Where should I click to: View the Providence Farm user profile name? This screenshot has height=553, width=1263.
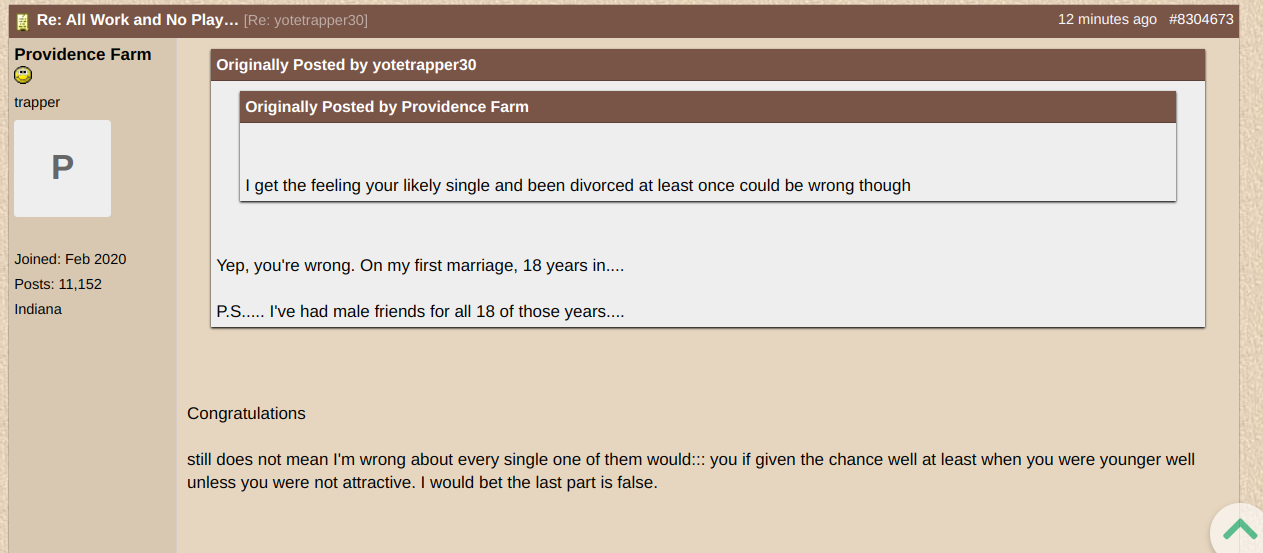[83, 54]
